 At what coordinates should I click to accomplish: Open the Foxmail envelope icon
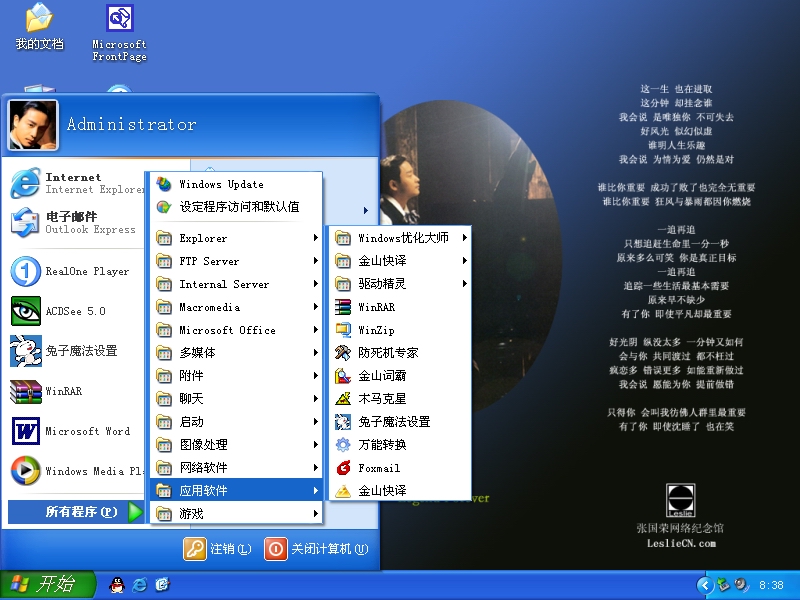(343, 468)
